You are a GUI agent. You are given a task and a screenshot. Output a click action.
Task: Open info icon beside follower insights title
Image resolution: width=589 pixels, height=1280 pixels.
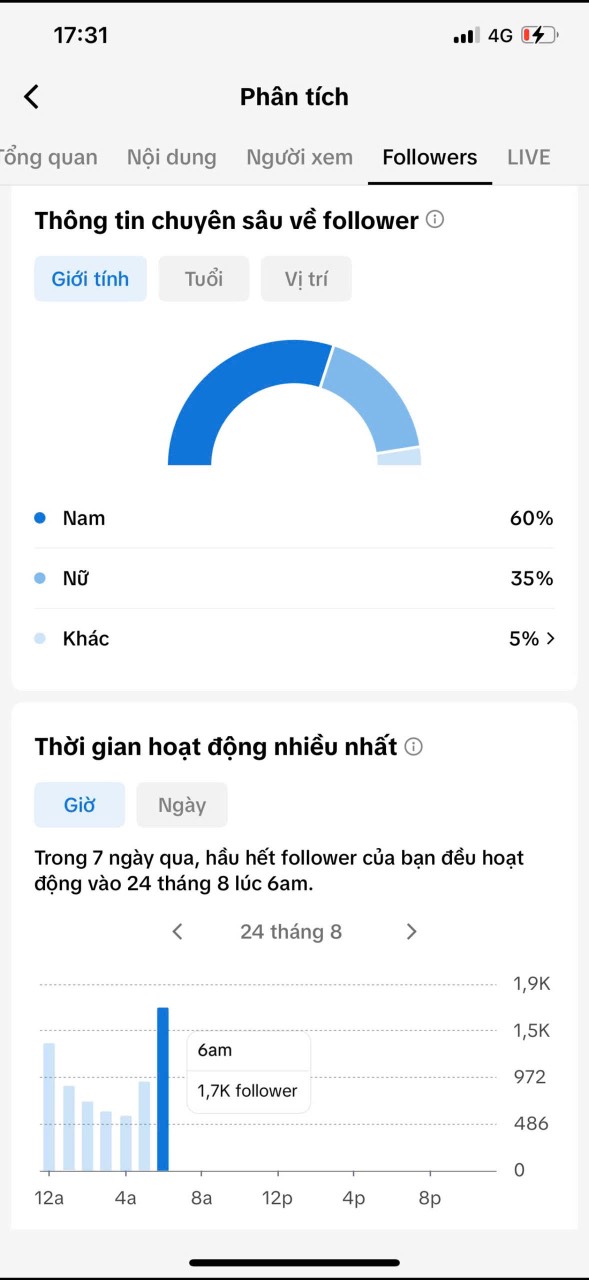(435, 219)
